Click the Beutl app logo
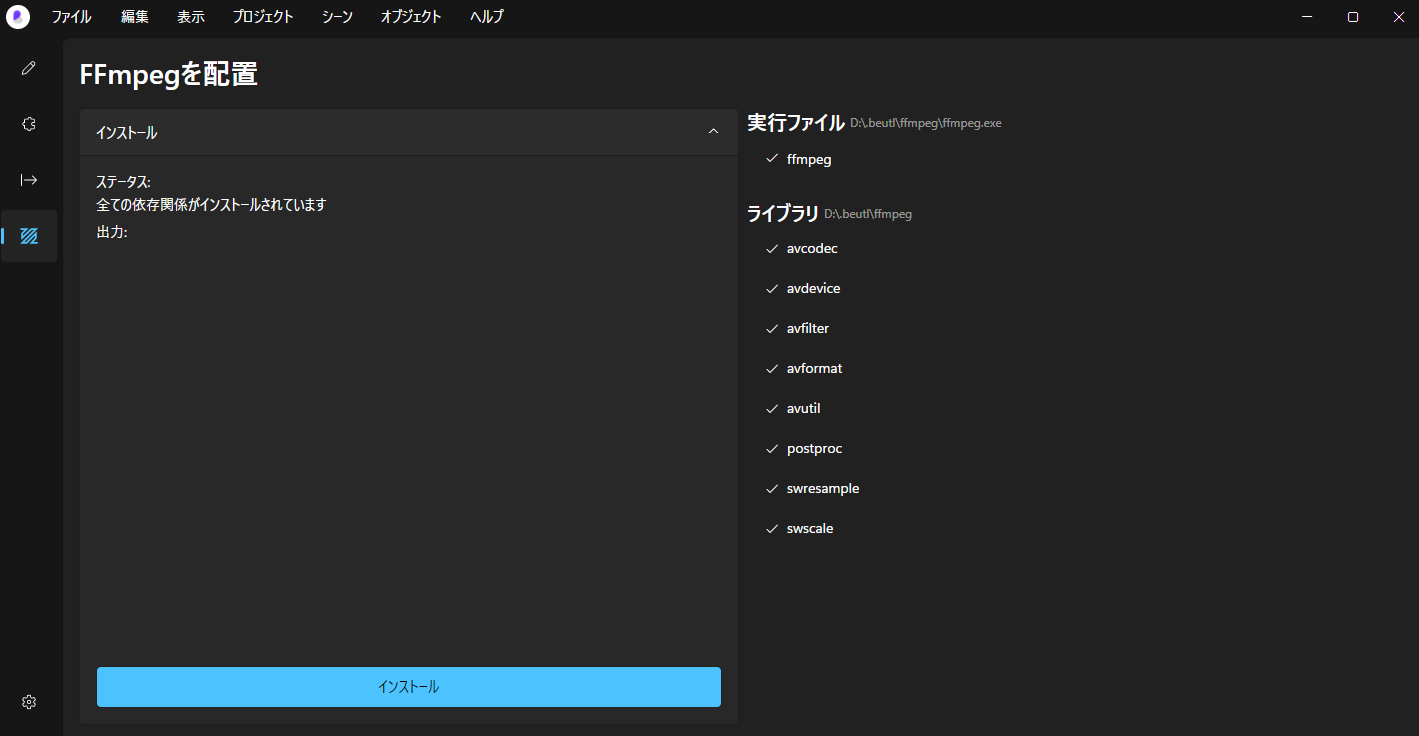This screenshot has width=1419, height=736. pyautogui.click(x=18, y=17)
